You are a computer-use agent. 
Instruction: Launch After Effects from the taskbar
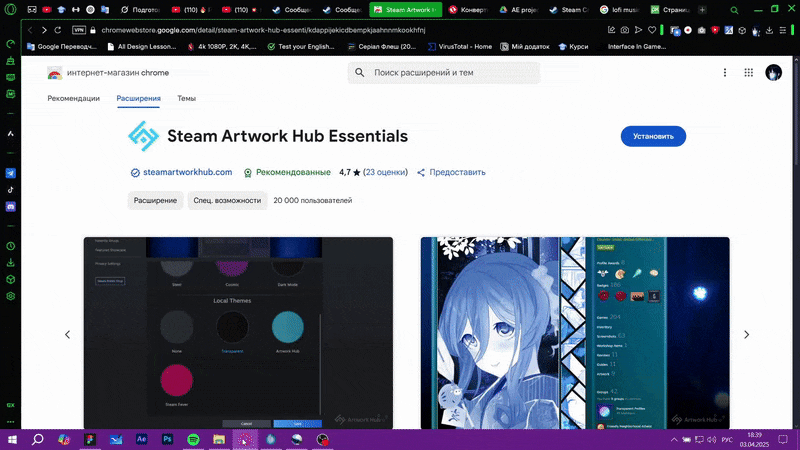141,440
